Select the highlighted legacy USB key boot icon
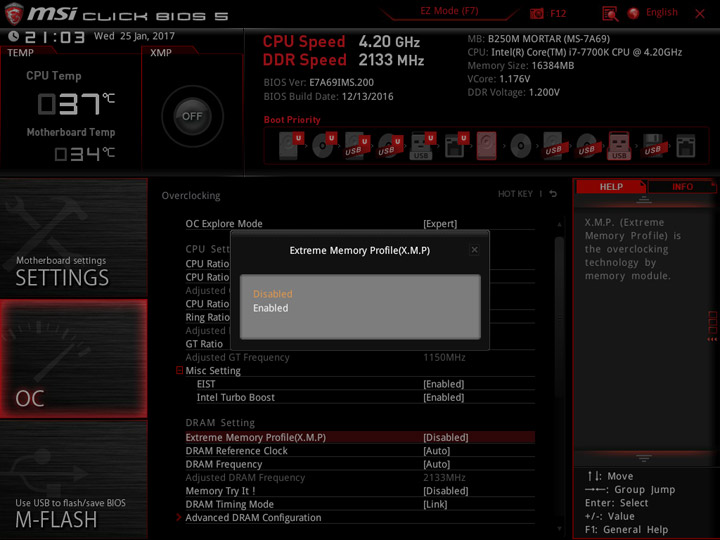This screenshot has height=540, width=720. click(x=619, y=146)
